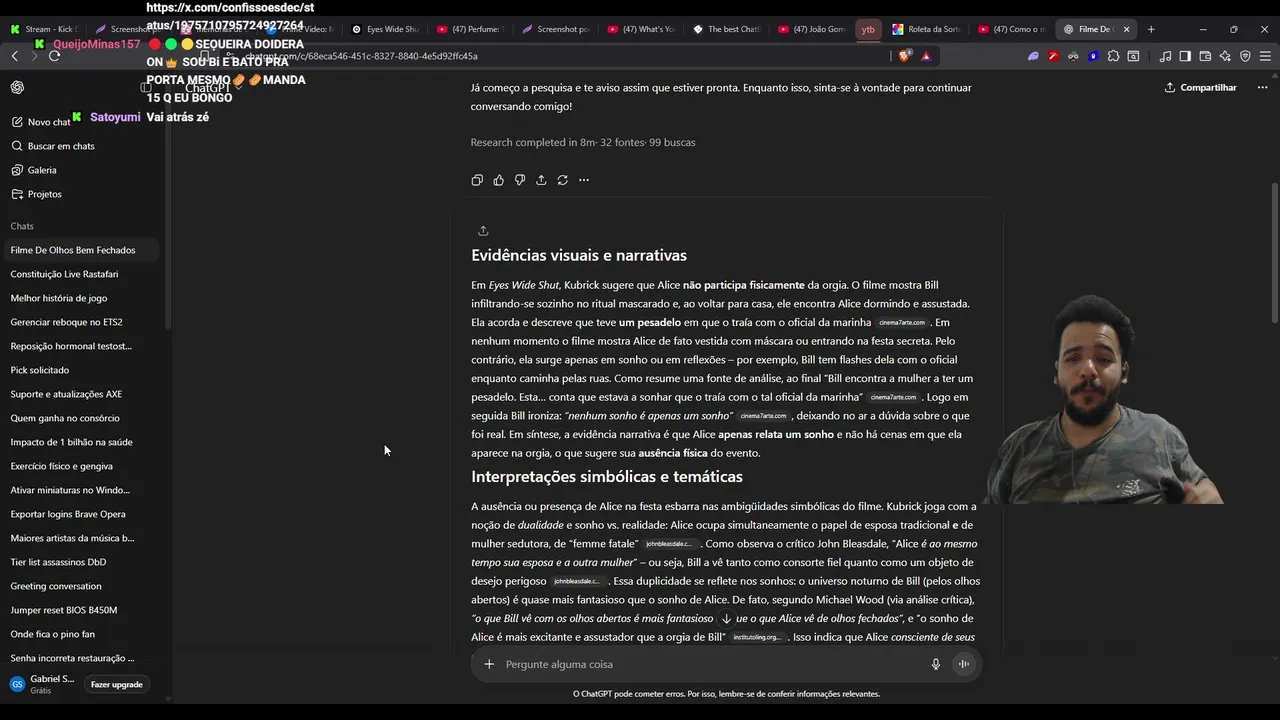Open chat Impacto de 1 bilhão na saúde
The height and width of the screenshot is (720, 1280).
coord(80,442)
